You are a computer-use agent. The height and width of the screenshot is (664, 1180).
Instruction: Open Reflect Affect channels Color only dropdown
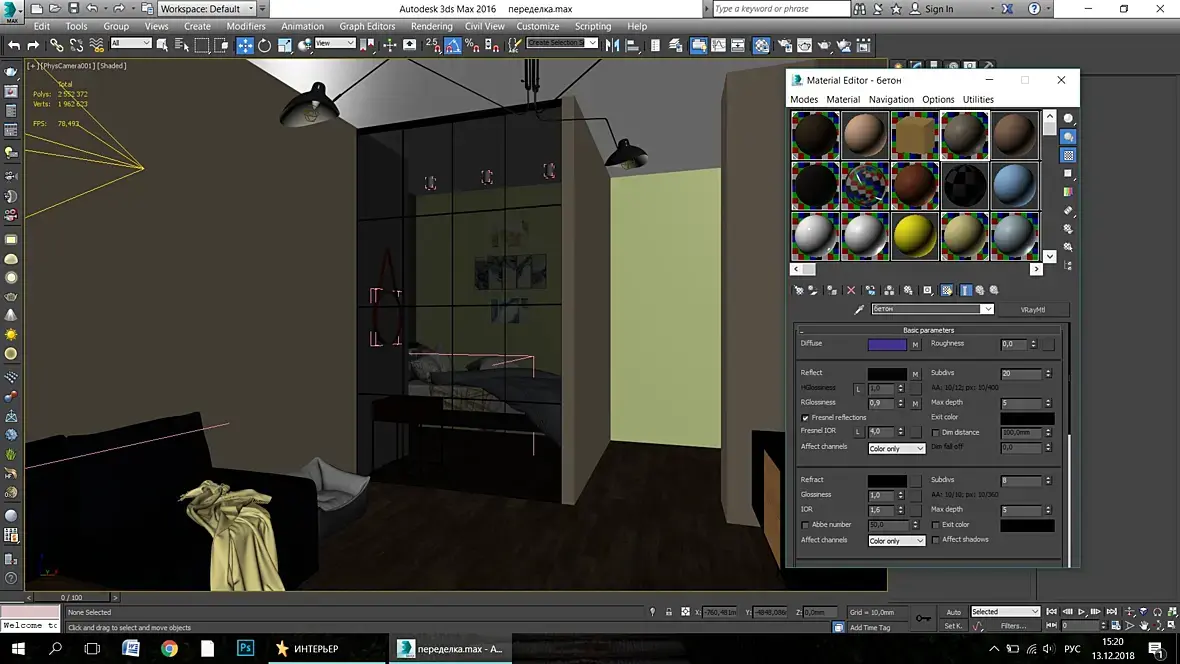click(896, 449)
